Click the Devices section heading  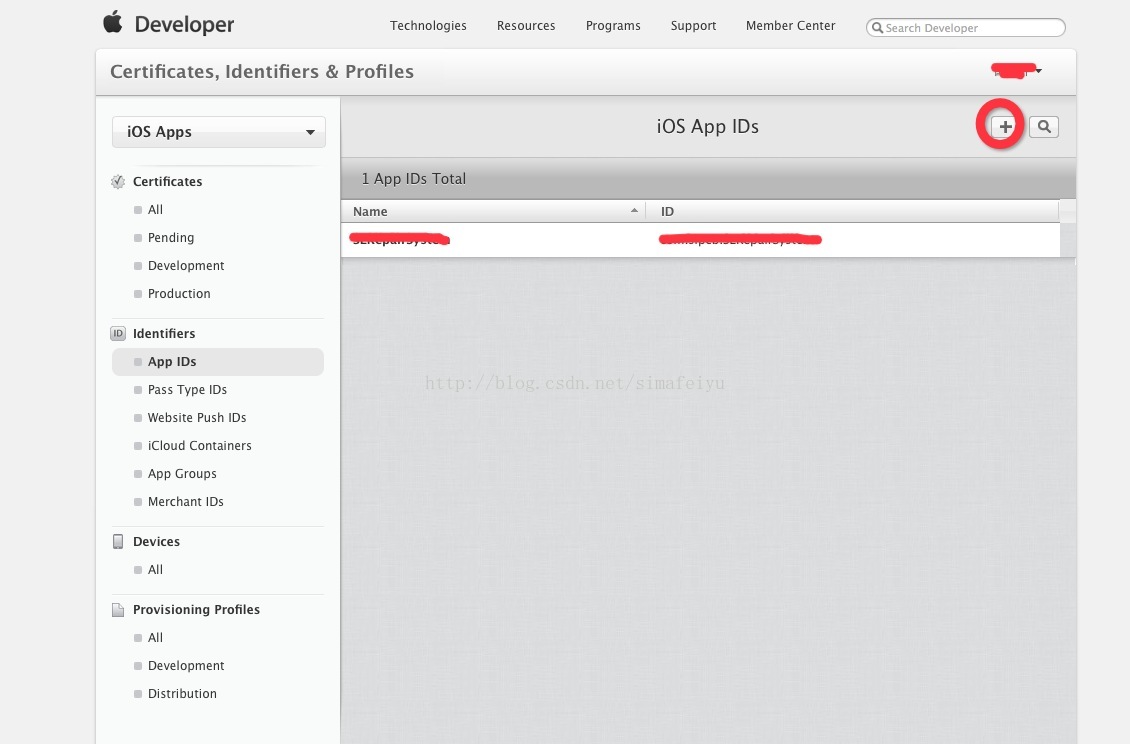156,542
